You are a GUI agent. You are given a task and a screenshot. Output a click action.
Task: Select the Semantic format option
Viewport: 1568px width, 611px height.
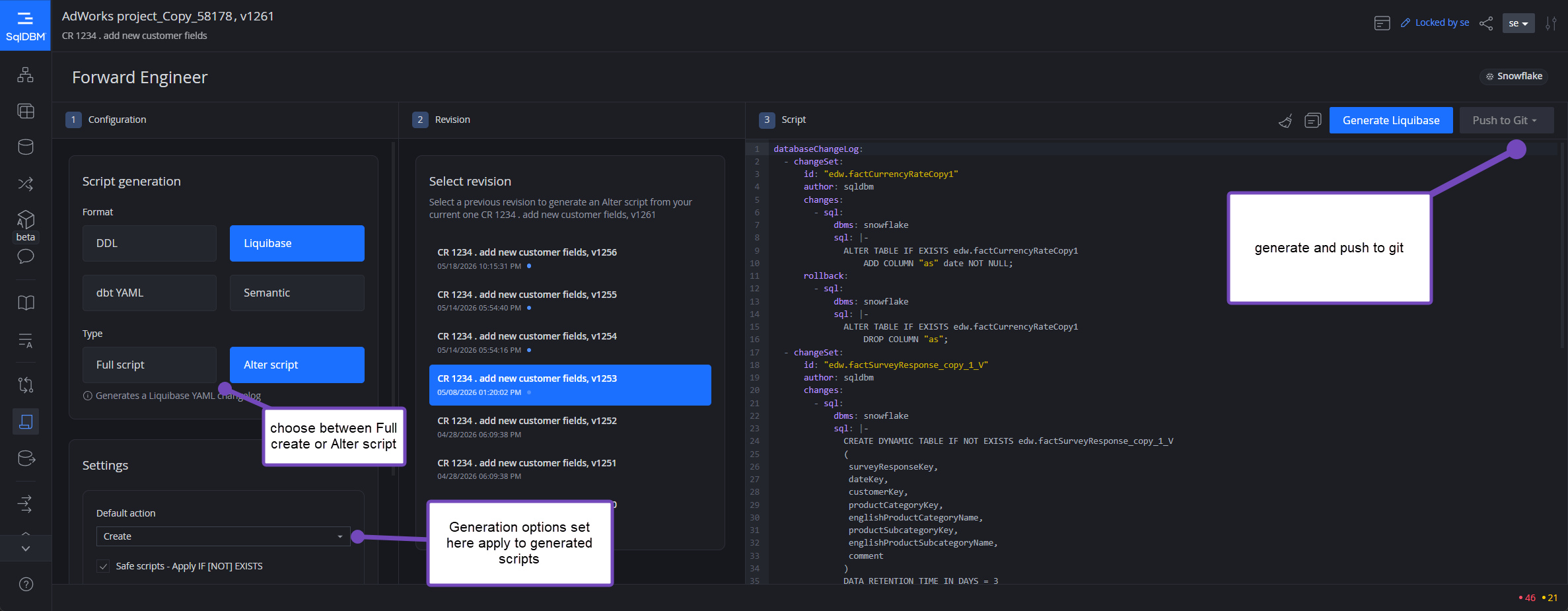(x=297, y=293)
